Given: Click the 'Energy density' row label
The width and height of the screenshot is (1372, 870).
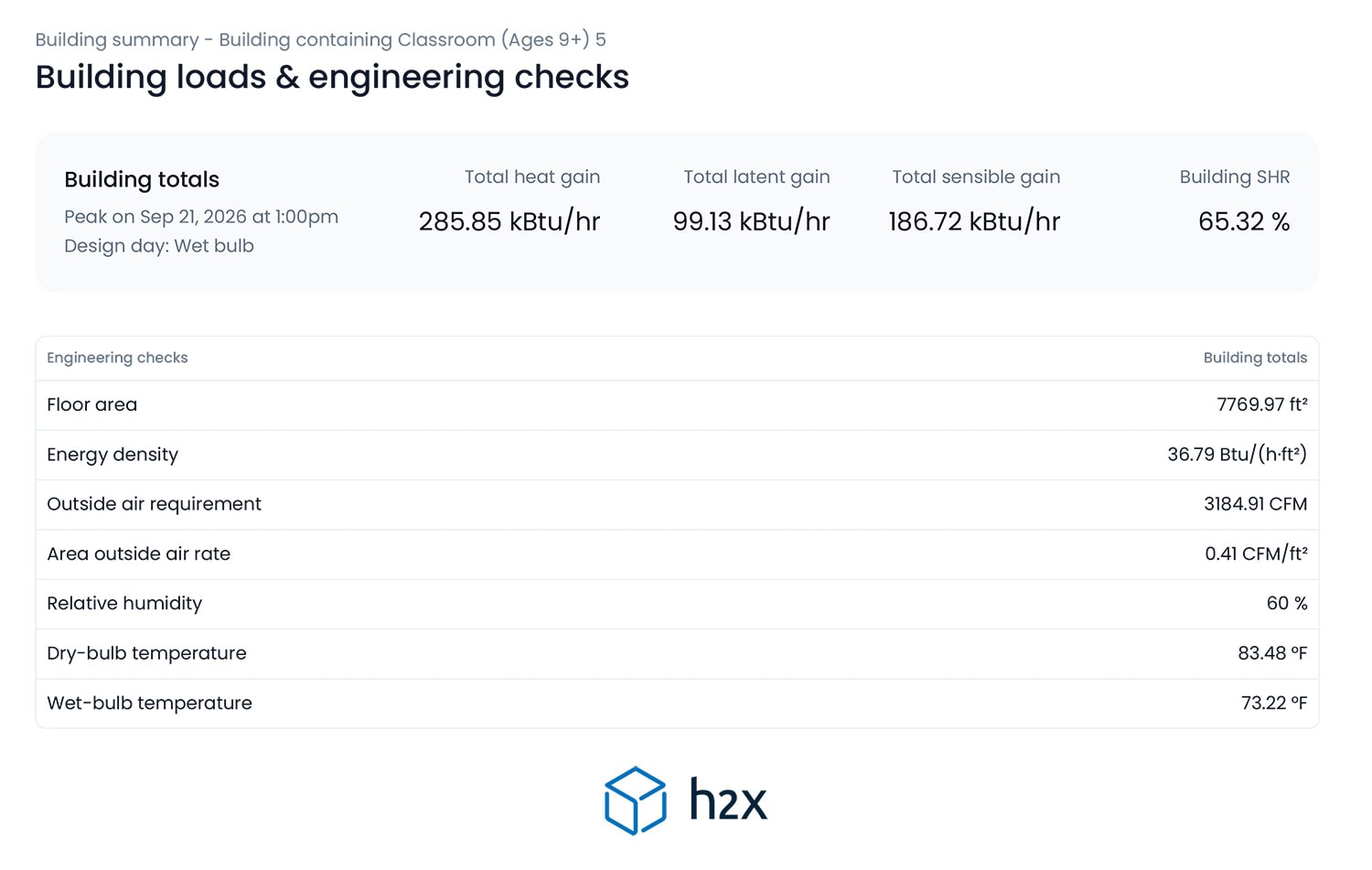Looking at the screenshot, I should [x=113, y=455].
